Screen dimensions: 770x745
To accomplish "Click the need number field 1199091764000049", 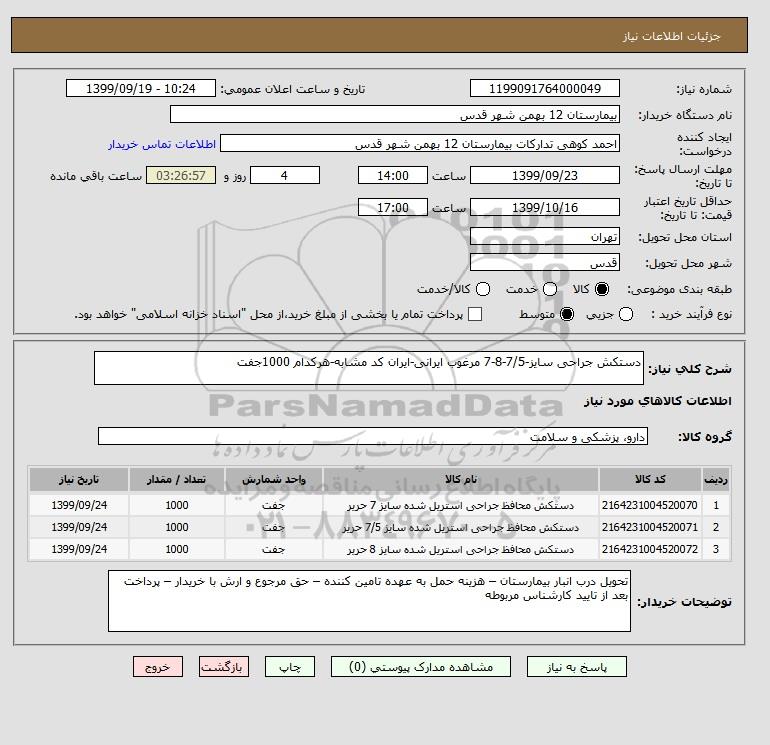I will 545,88.
